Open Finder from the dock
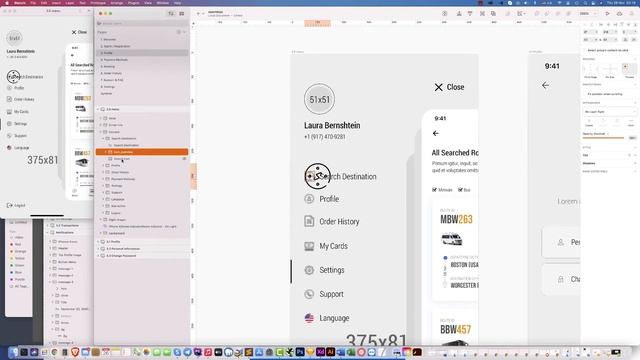The image size is (640, 360). [13, 352]
